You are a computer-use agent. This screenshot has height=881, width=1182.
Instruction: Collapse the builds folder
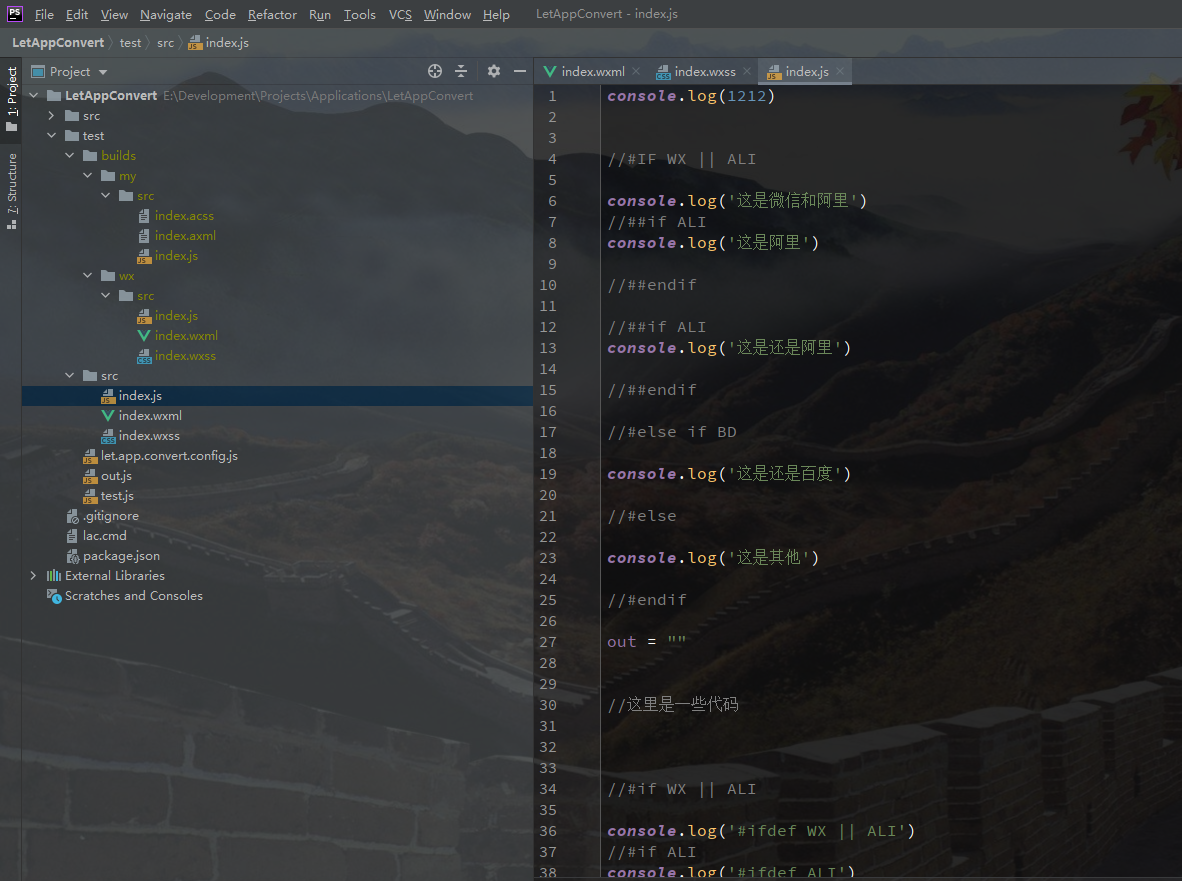(x=69, y=156)
